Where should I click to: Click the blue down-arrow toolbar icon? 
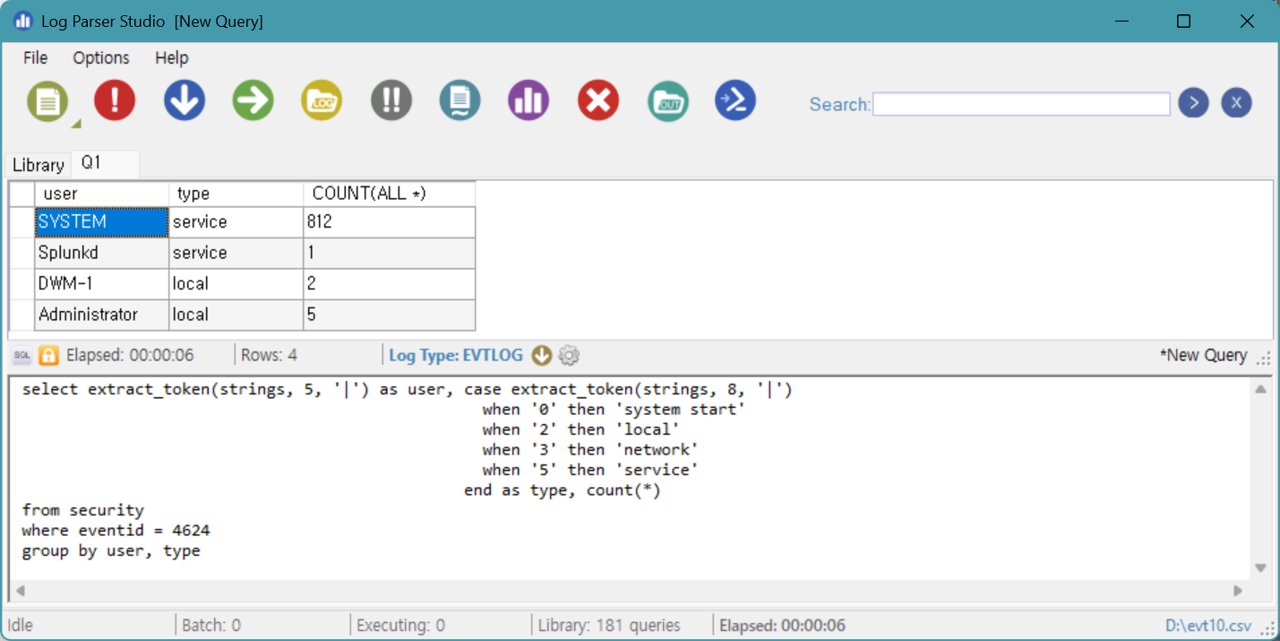pos(184,101)
